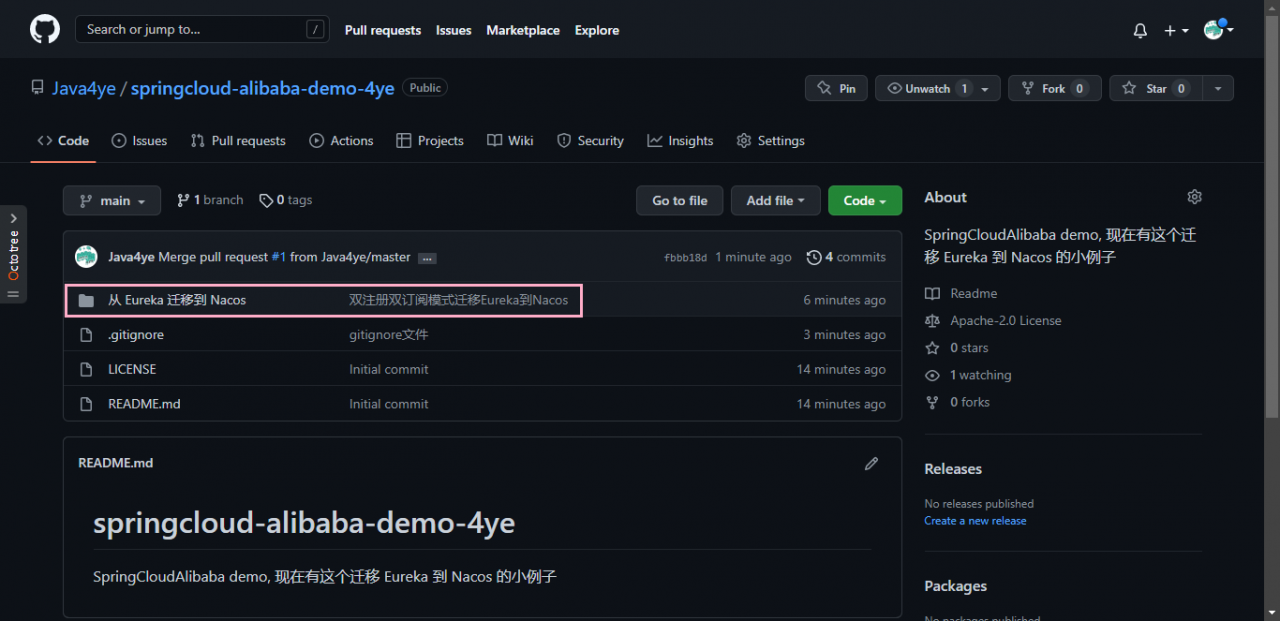View the 0 tags link
The height and width of the screenshot is (621, 1280).
tap(286, 200)
